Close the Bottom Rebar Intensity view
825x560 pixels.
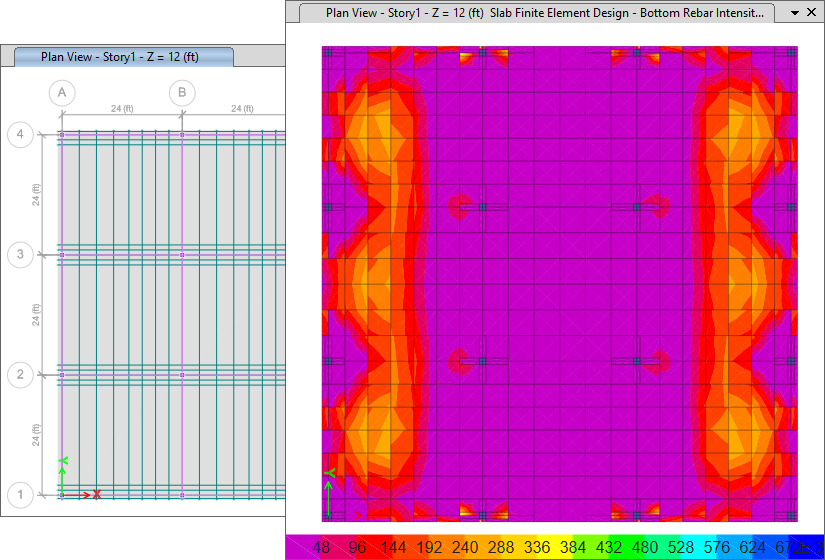[x=813, y=13]
